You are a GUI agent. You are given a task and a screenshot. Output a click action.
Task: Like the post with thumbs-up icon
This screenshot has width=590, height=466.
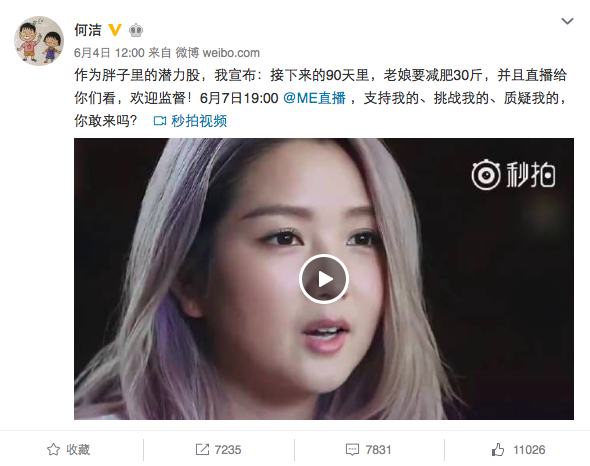(497, 449)
